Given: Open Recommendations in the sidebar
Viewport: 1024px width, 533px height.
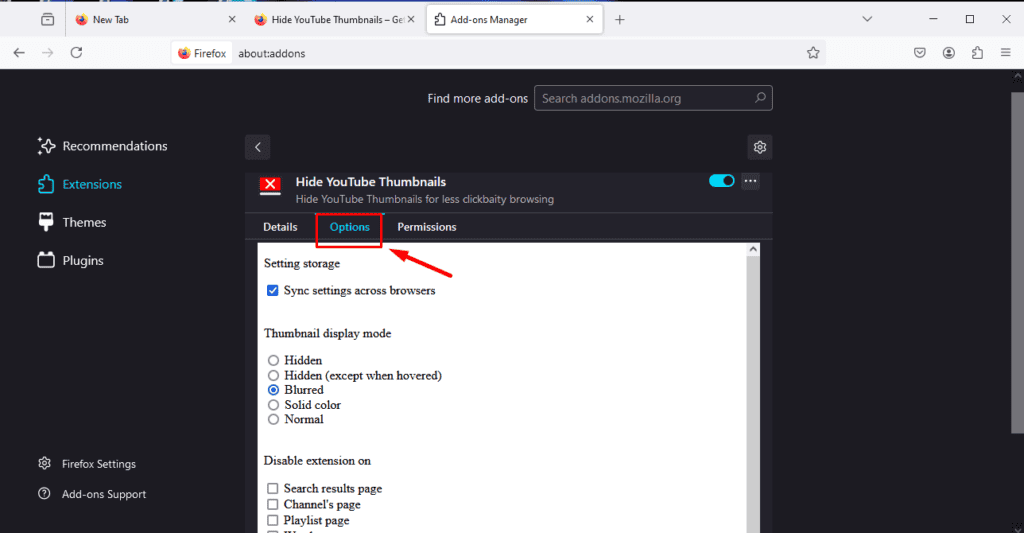Looking at the screenshot, I should click(x=103, y=146).
